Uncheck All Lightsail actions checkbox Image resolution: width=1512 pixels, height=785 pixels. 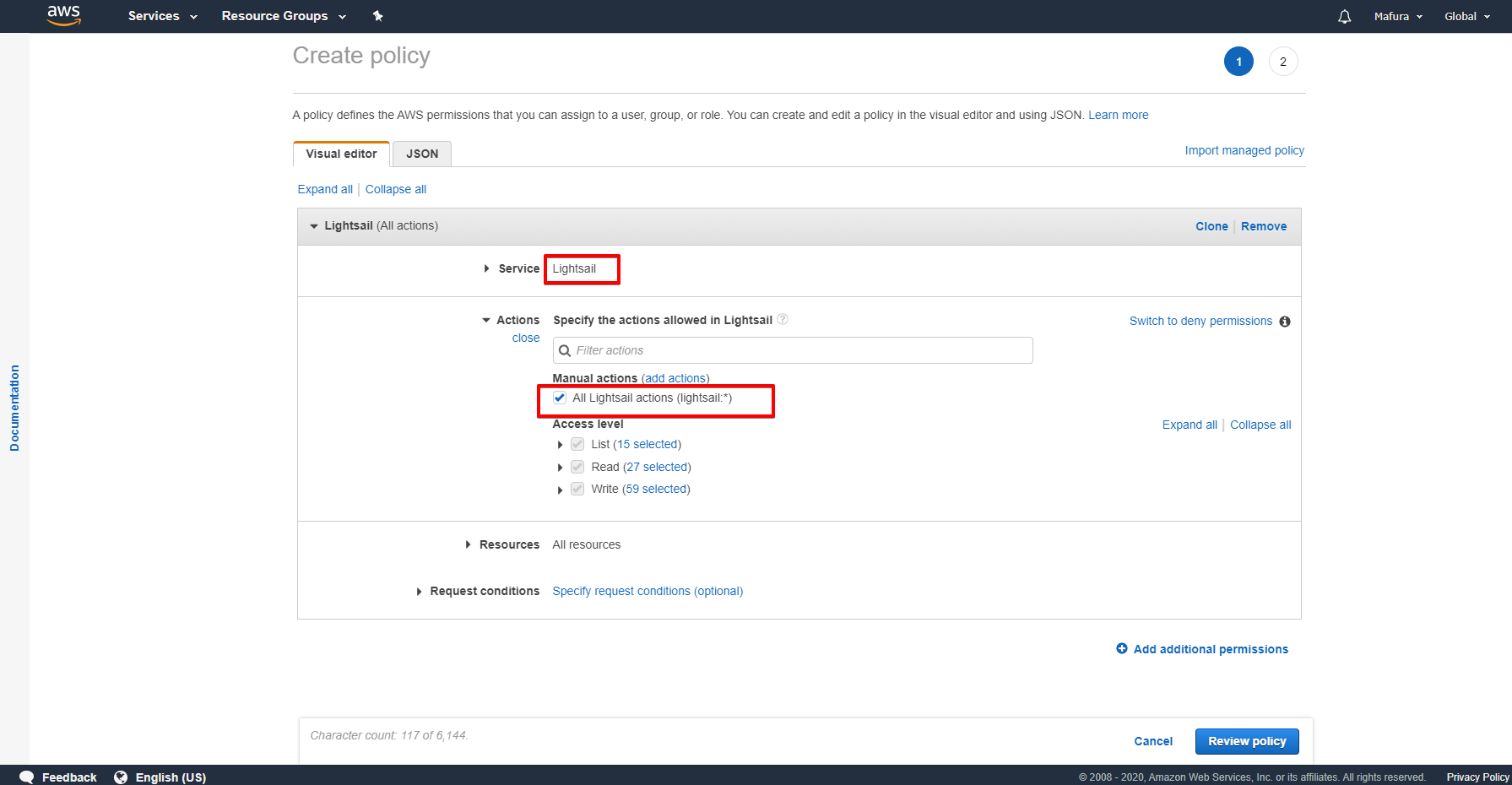pos(560,398)
